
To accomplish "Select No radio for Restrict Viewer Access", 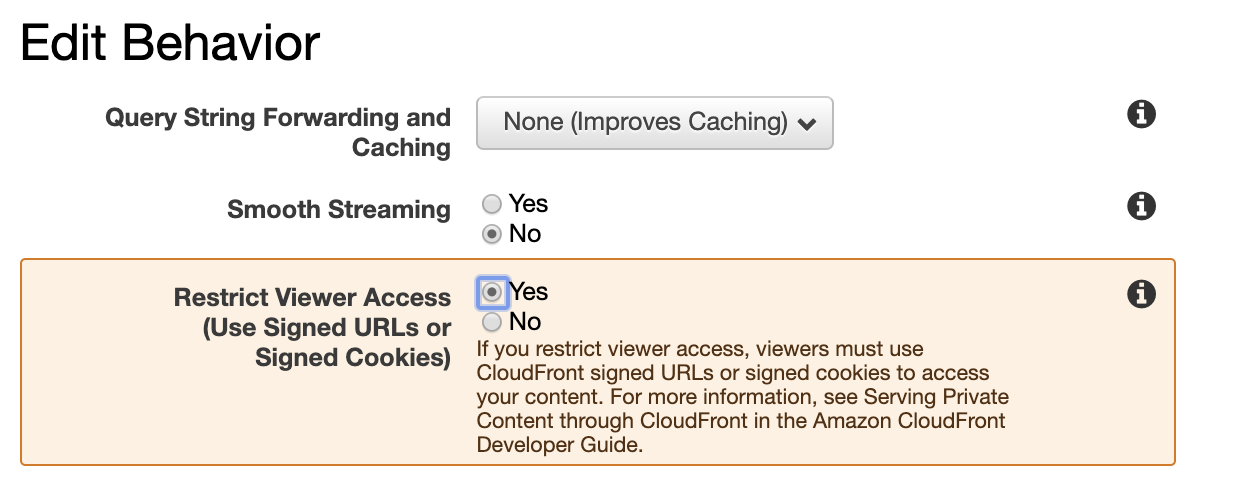I will (492, 323).
